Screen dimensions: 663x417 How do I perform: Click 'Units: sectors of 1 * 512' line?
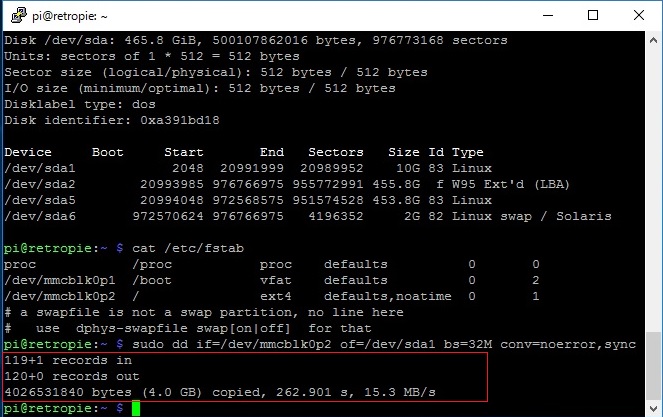tap(152, 56)
